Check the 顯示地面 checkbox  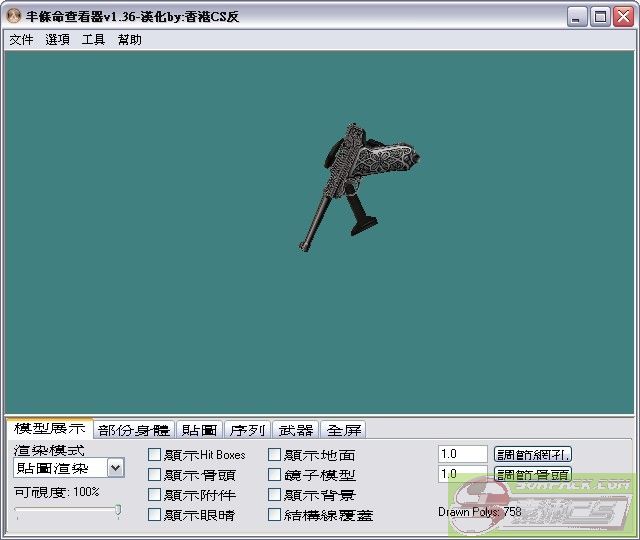click(275, 455)
